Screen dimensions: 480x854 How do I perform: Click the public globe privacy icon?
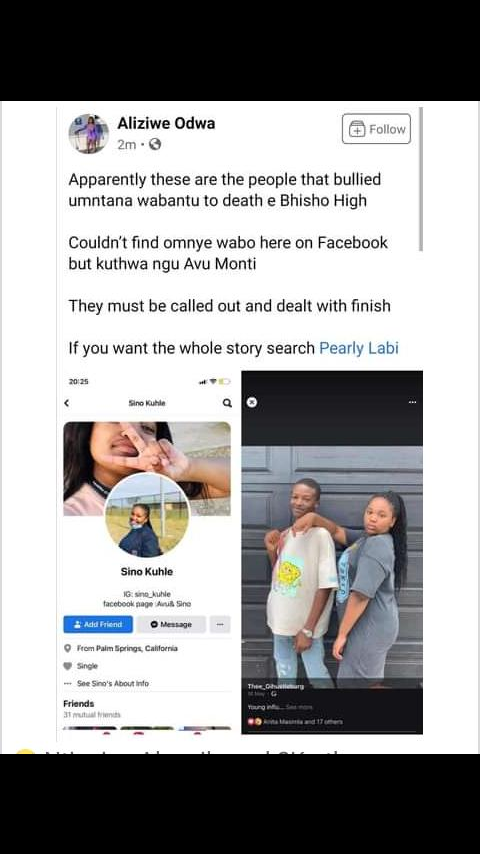[155, 144]
